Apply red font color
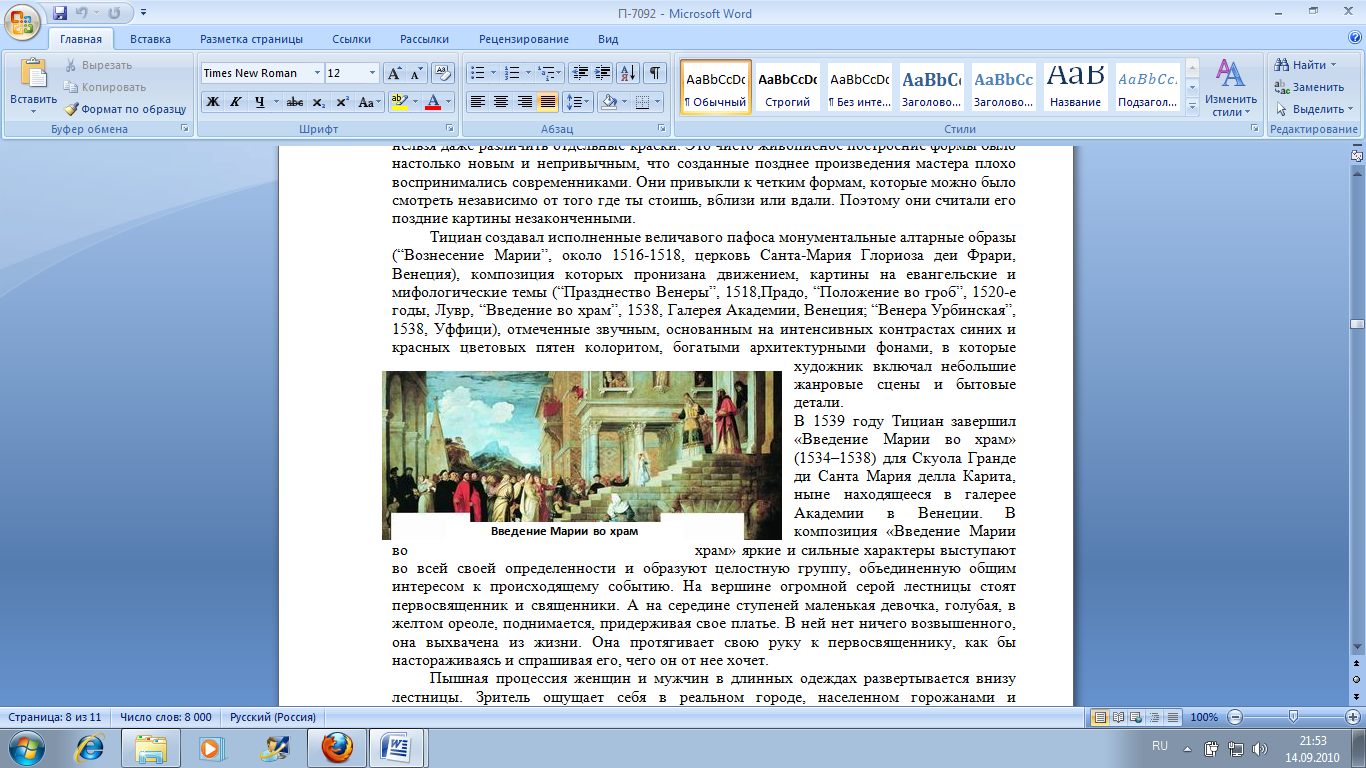1366x768 pixels. coord(432,102)
